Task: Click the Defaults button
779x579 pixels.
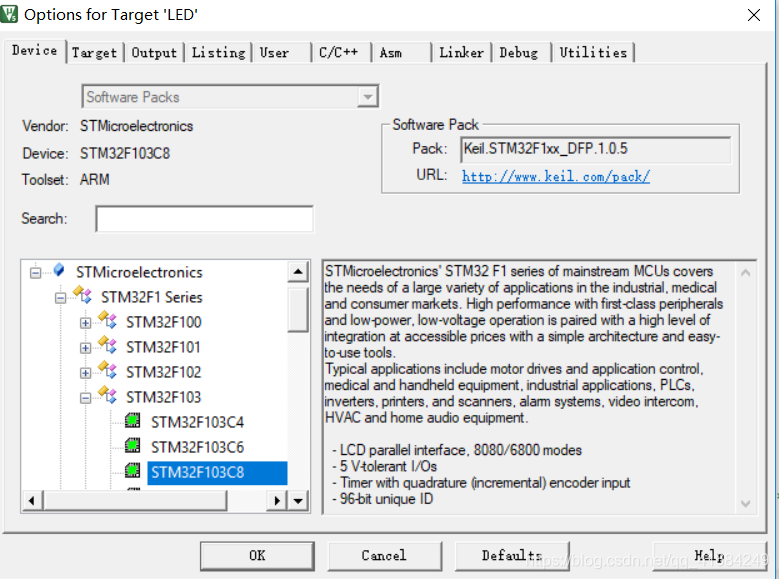Action: pos(512,556)
